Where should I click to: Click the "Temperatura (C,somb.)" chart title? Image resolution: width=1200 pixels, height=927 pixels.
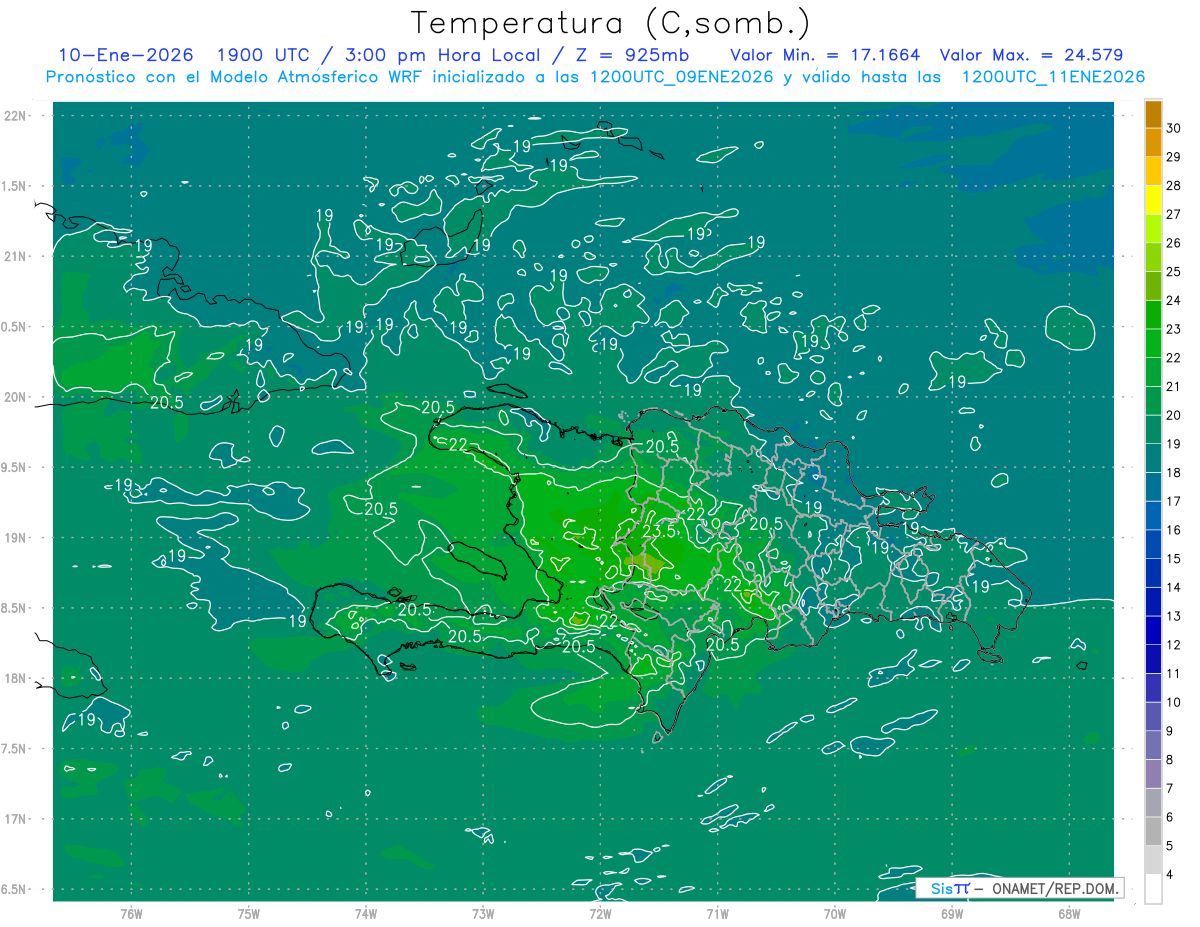(x=610, y=23)
